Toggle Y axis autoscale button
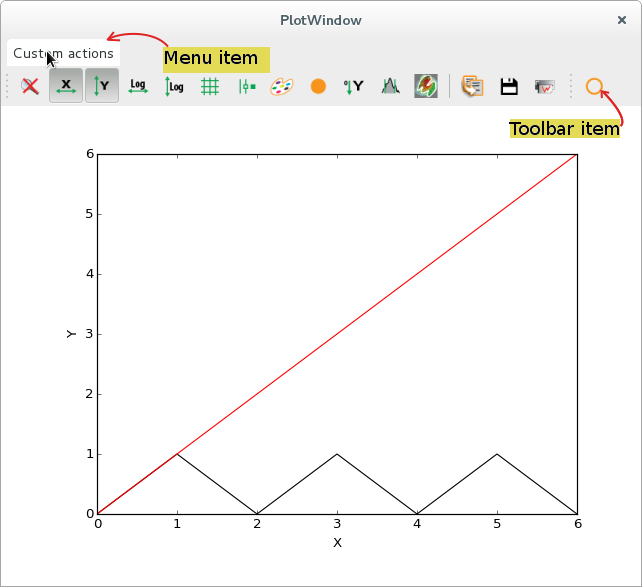This screenshot has height=587, width=642. (101, 87)
